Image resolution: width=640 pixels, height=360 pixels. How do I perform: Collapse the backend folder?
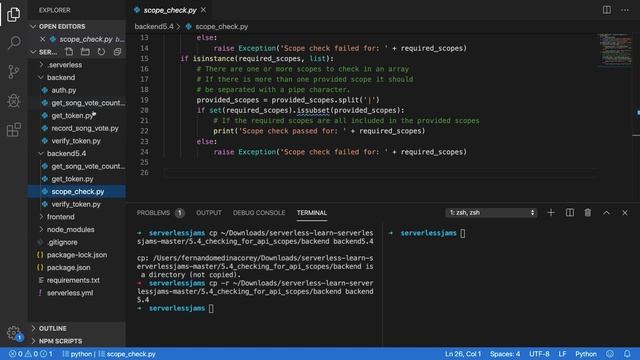[61, 78]
